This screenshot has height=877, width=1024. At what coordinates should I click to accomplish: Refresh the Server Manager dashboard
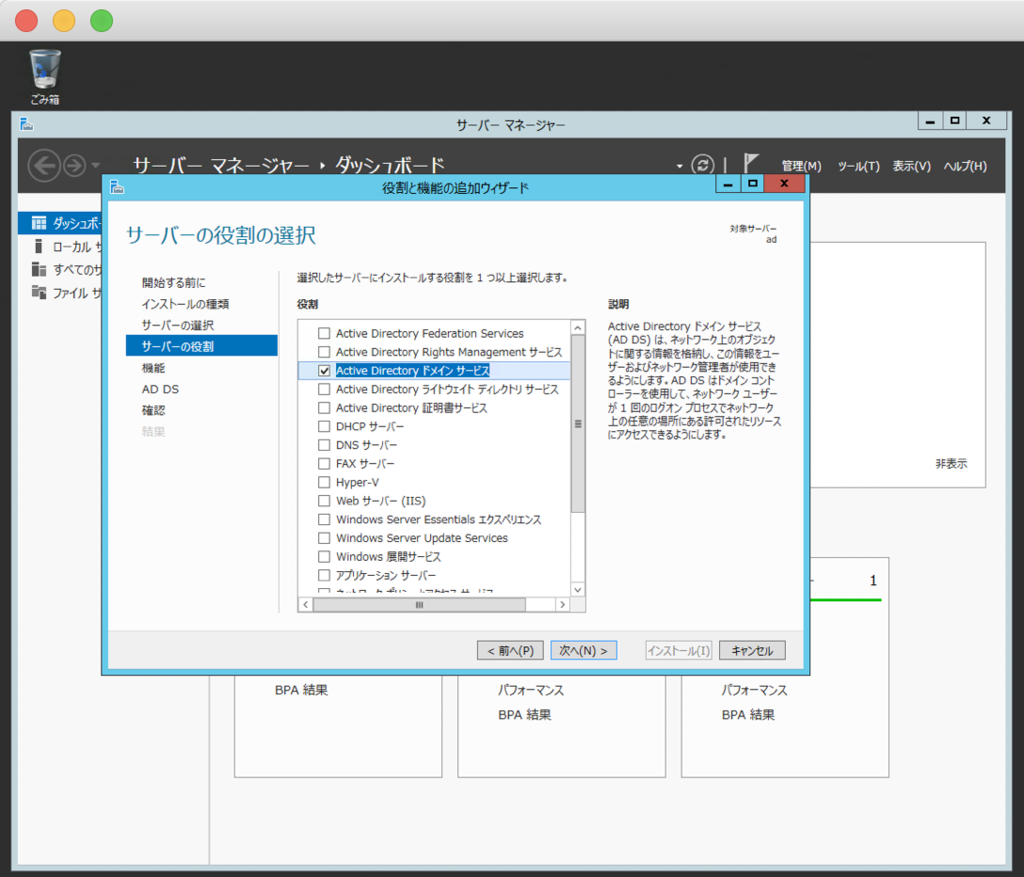[702, 165]
